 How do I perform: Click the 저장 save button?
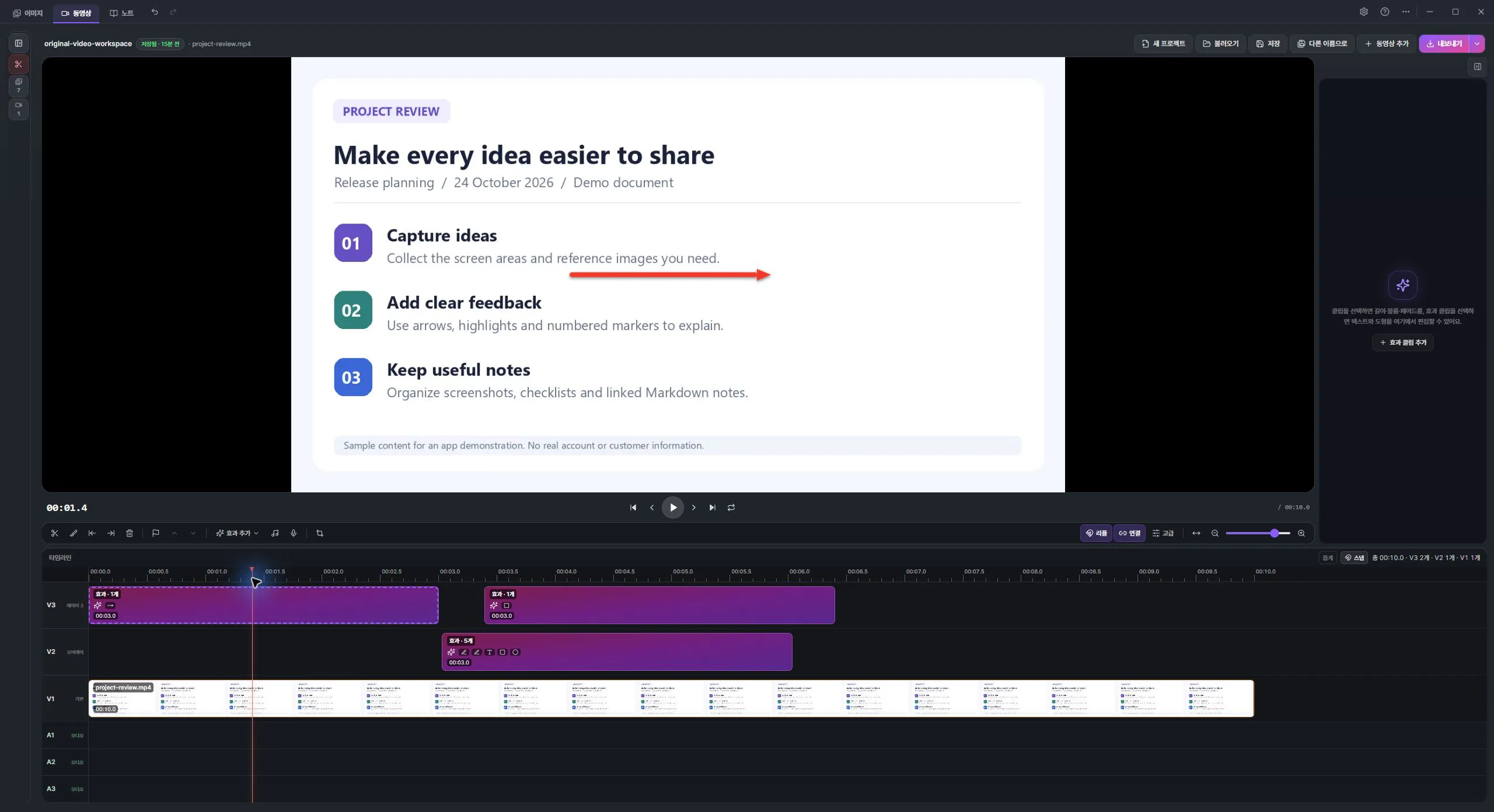coord(1268,44)
